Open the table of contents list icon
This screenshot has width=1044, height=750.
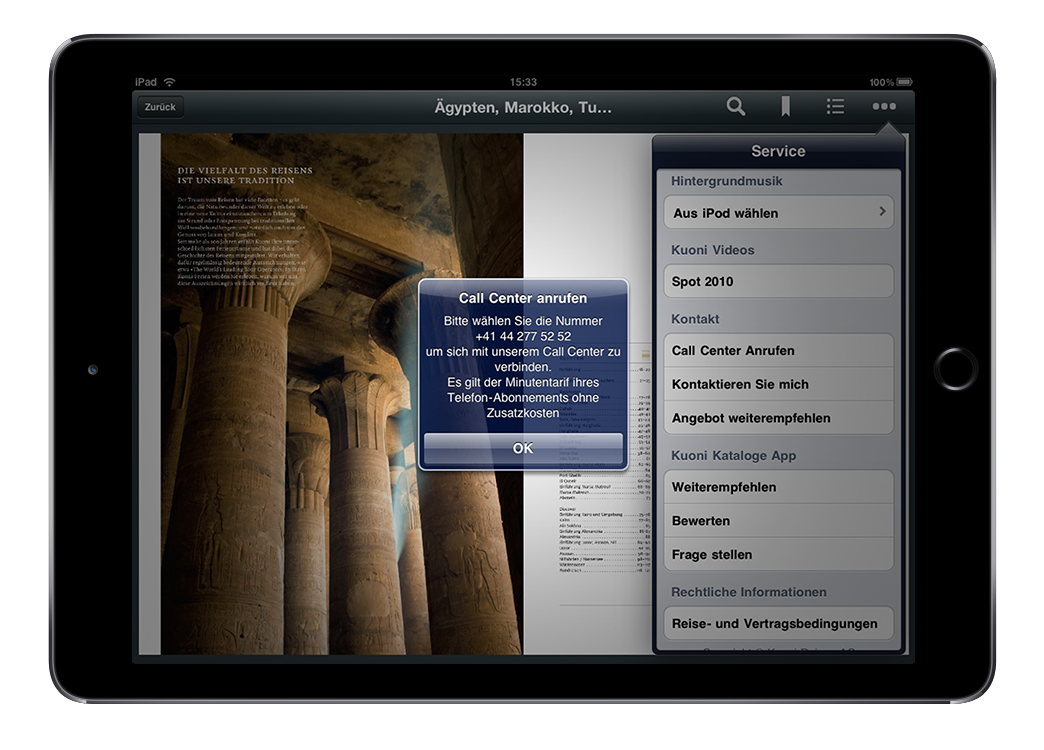[x=835, y=107]
